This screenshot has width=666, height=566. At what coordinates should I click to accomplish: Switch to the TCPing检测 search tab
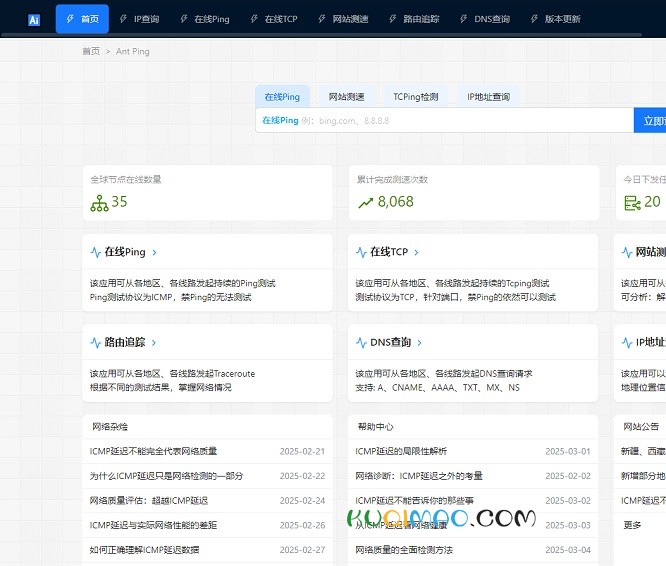[x=415, y=97]
